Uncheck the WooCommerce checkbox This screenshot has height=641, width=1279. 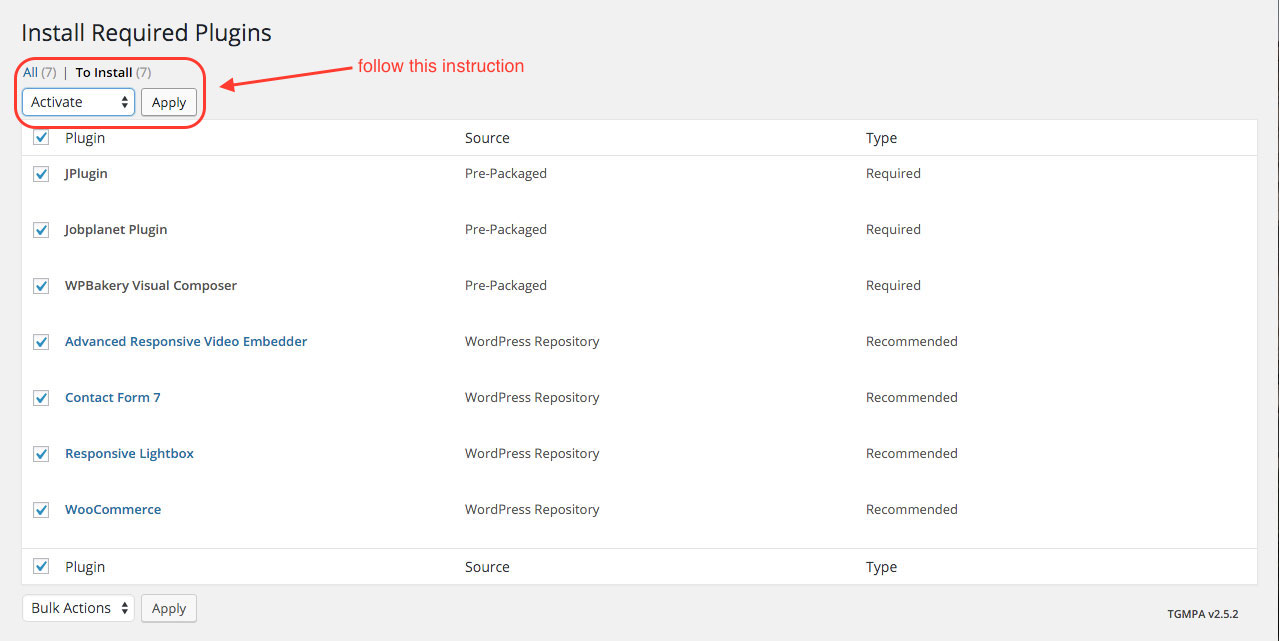click(x=41, y=510)
